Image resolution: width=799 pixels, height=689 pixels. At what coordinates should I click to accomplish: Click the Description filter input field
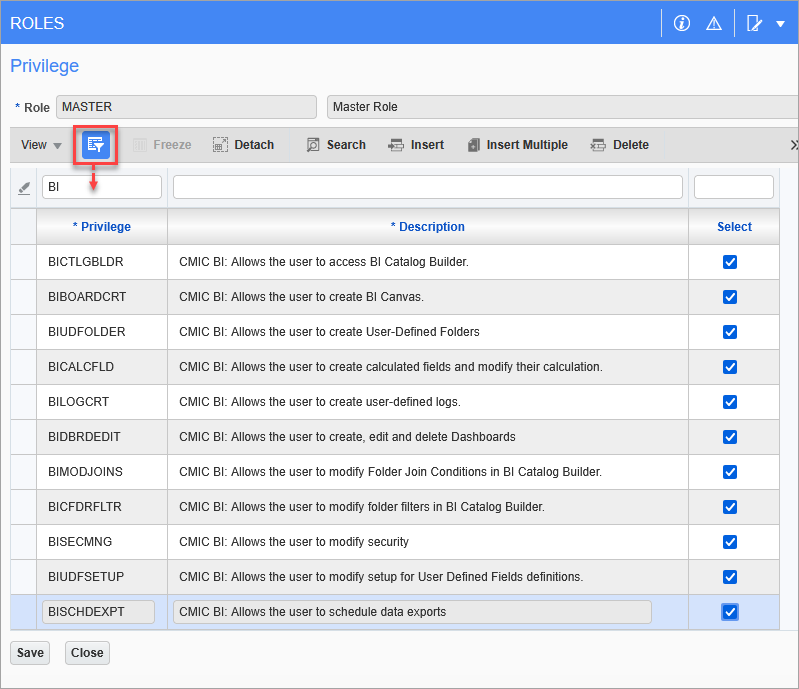point(427,187)
